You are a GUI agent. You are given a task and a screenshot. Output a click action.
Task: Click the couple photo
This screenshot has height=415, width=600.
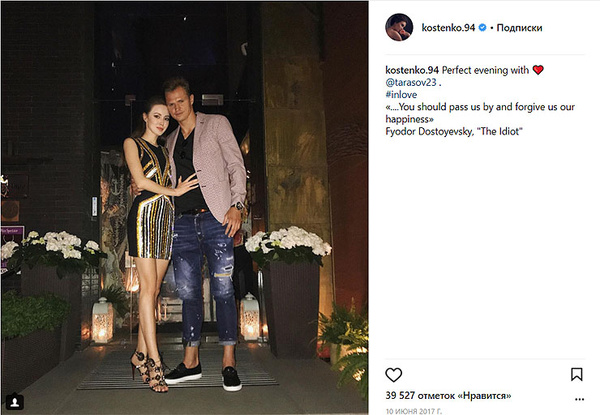pos(184,208)
